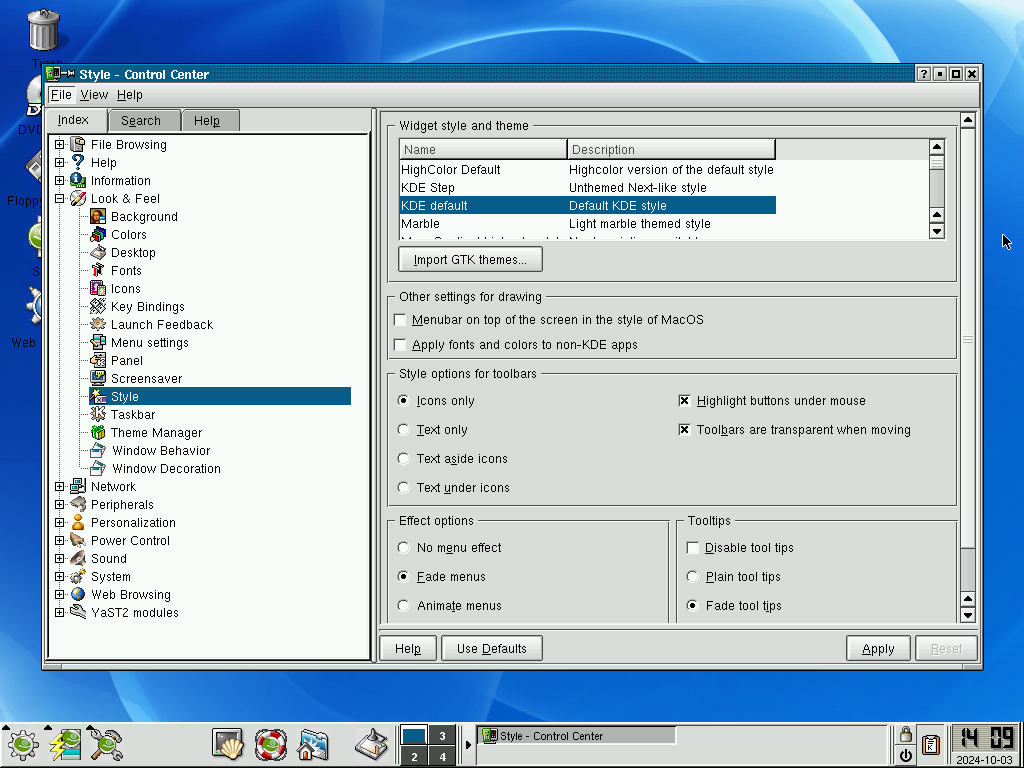Click the style list down scroll arrow
The width and height of the screenshot is (1024, 768).
936,231
